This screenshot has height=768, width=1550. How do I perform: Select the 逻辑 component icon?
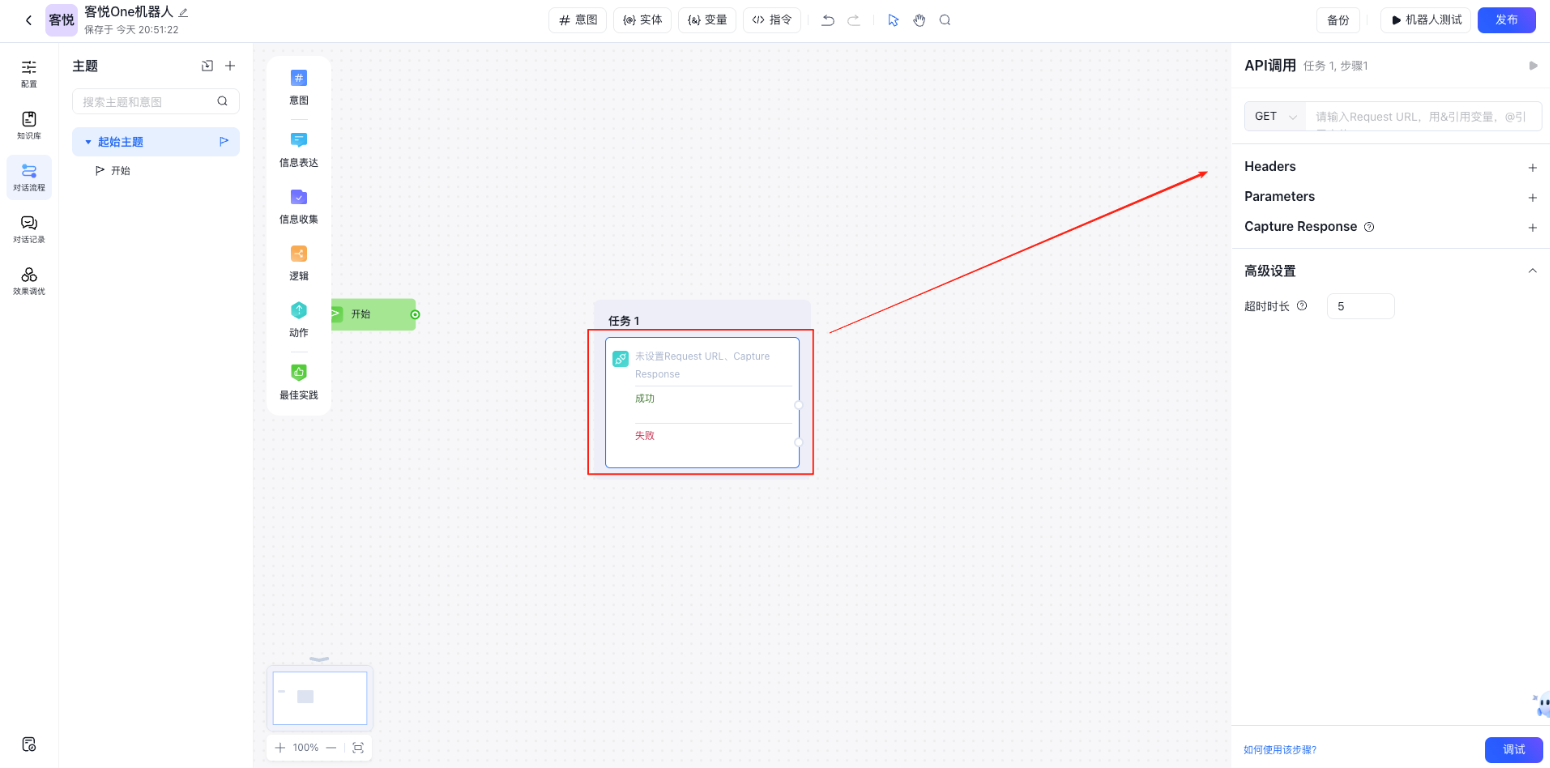[299, 254]
